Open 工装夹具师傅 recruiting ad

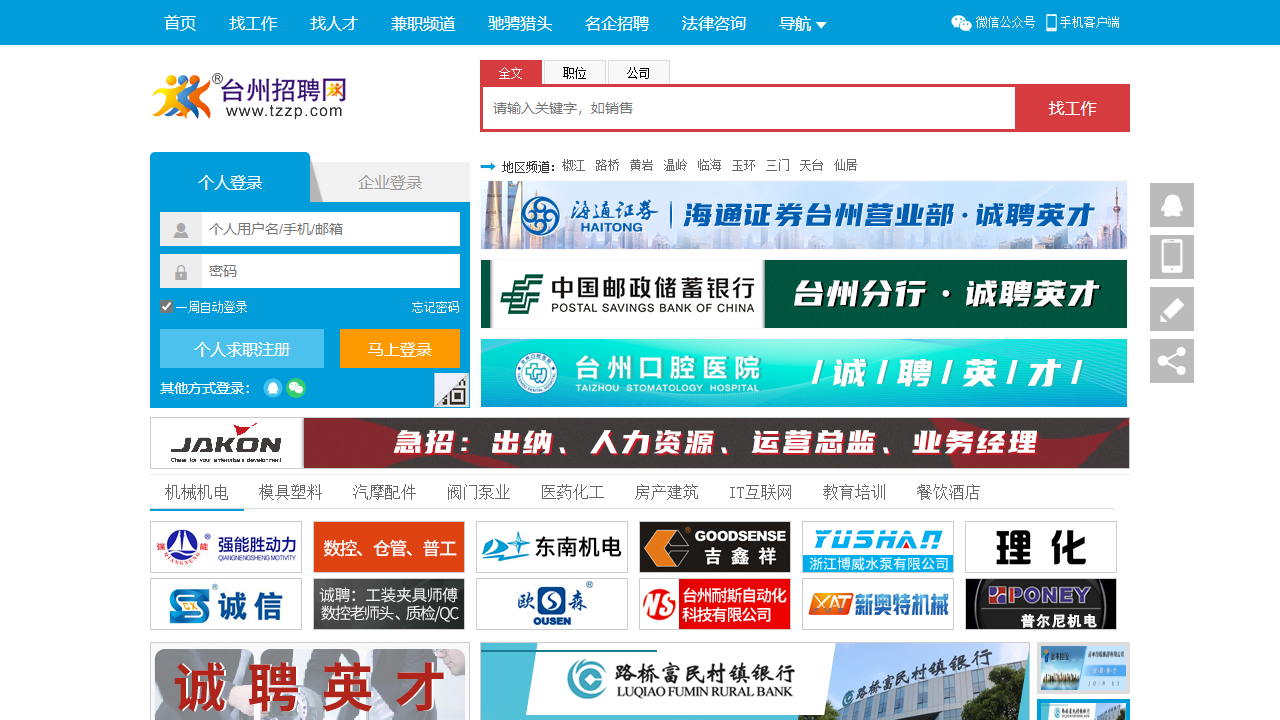pos(389,604)
